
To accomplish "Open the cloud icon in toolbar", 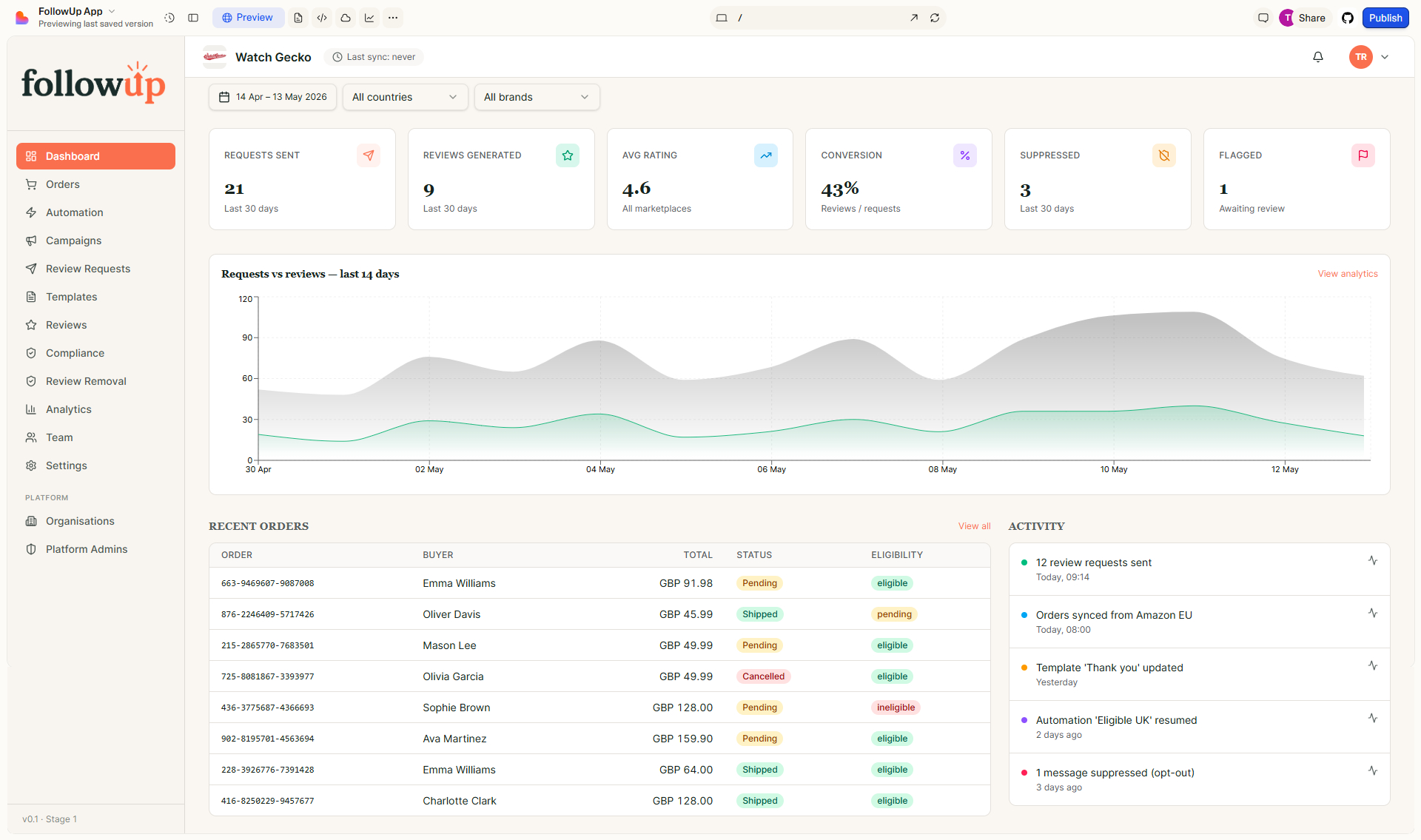I will point(346,18).
